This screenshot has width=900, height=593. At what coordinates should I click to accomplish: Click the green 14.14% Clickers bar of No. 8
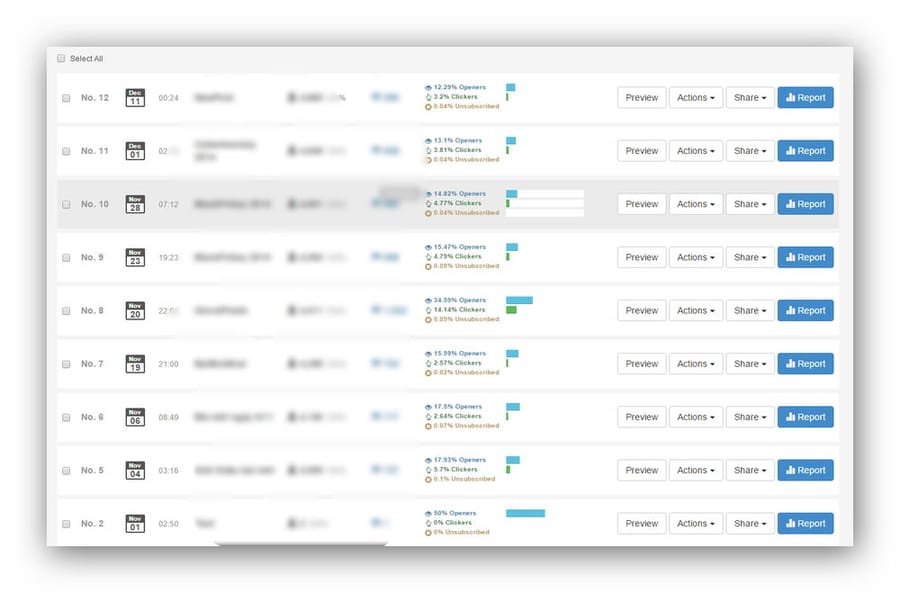click(511, 310)
